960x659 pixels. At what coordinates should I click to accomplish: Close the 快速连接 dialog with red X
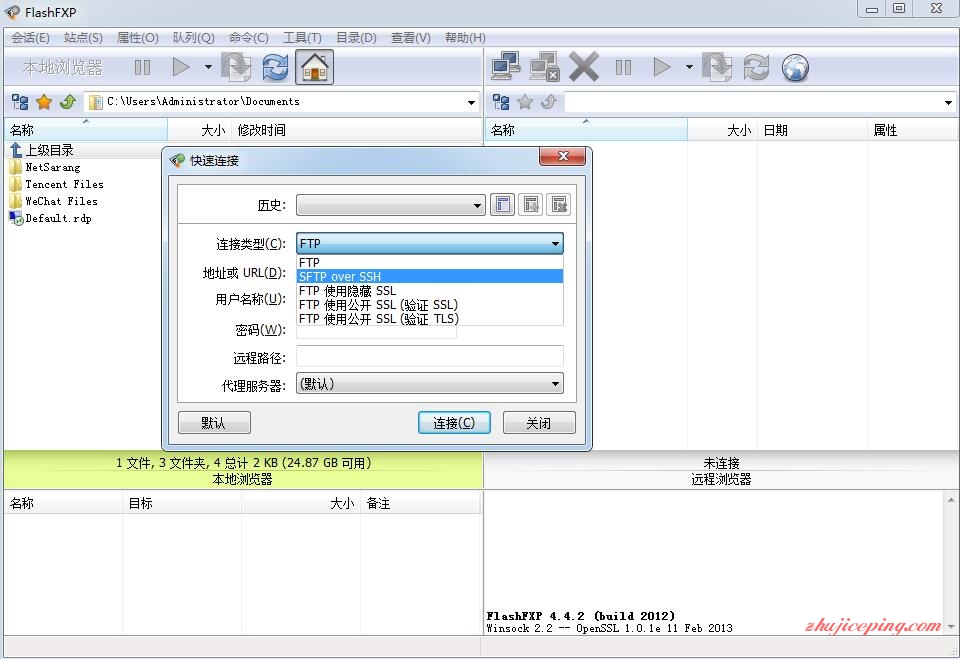coord(563,156)
